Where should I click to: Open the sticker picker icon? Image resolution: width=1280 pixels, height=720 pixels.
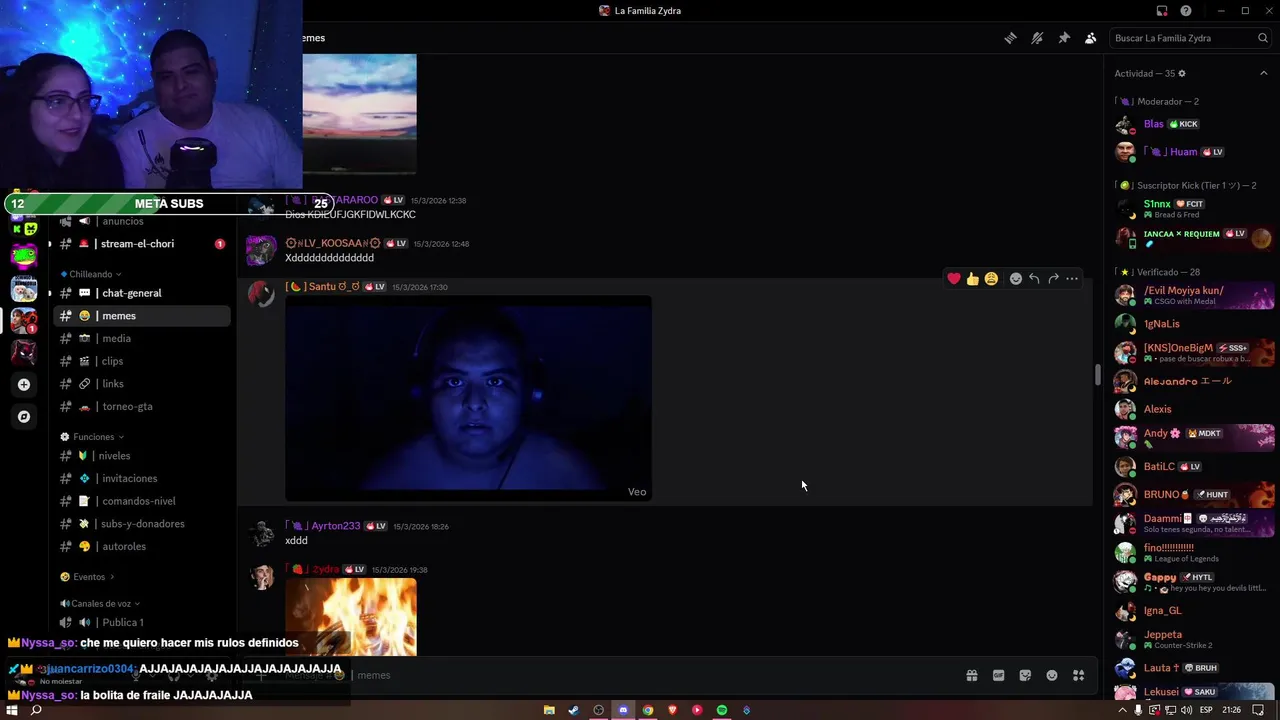pos(1025,676)
